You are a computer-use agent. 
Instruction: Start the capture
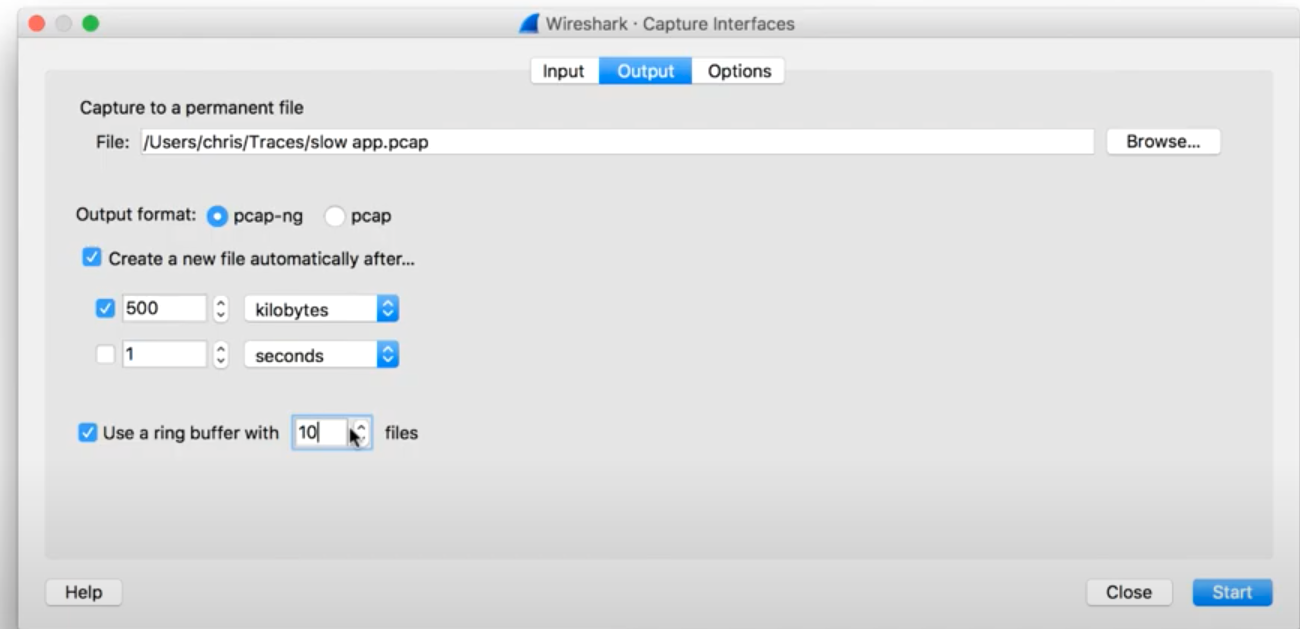click(x=1232, y=592)
